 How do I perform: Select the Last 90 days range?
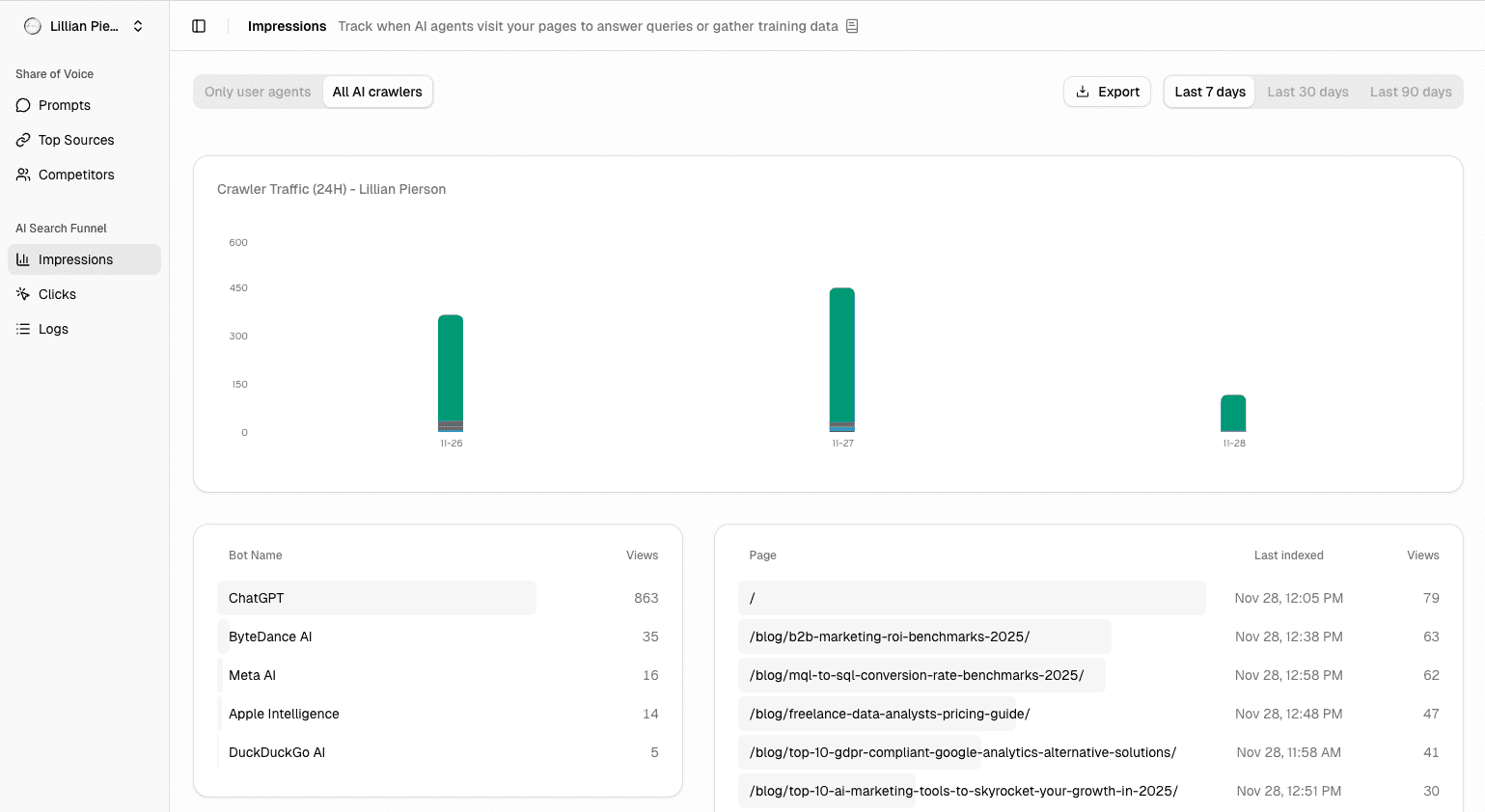[1410, 92]
